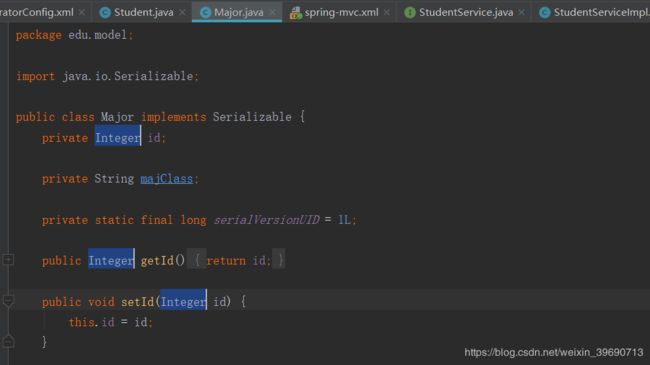
Task: Click the highlighted Integer in the id field
Action: pos(118,138)
